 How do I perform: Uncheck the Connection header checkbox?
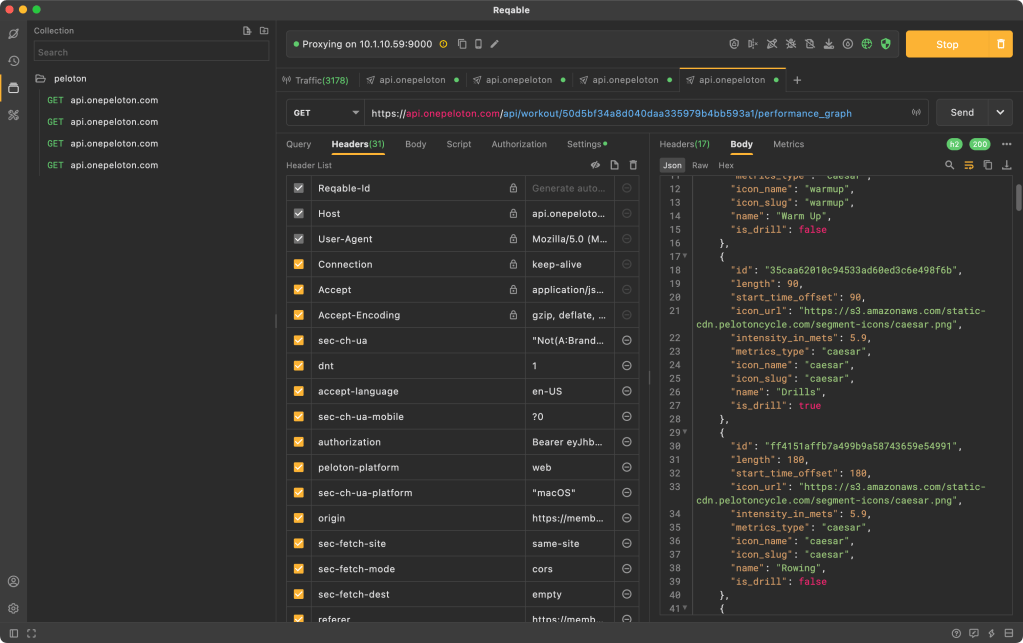298,264
